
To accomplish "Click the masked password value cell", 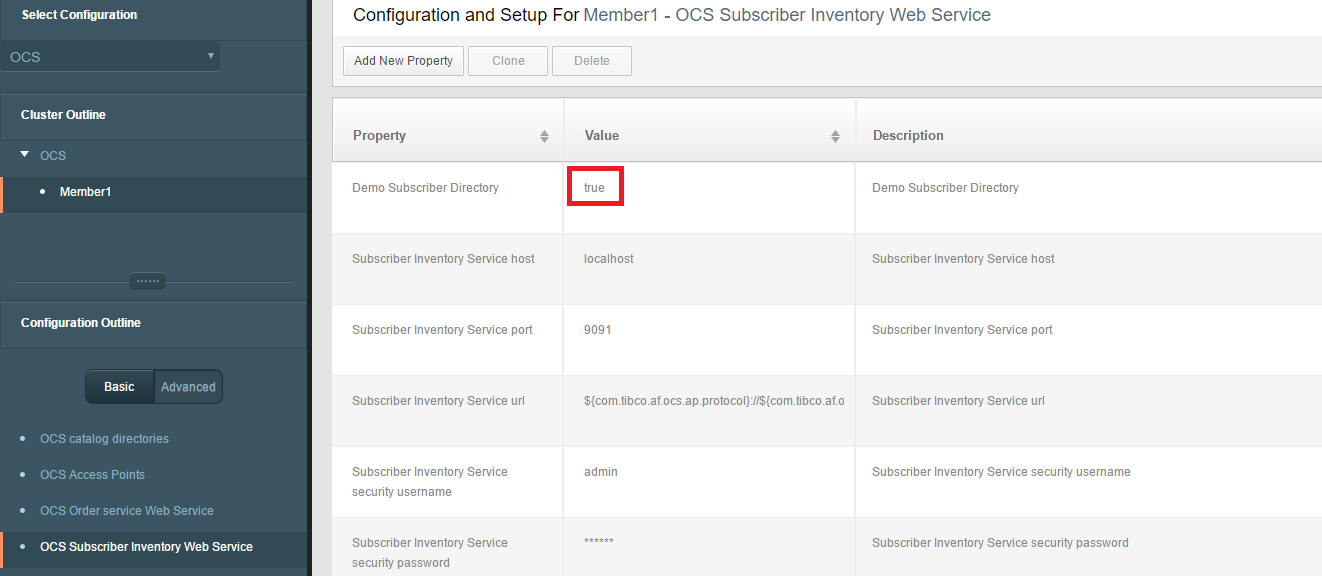I will point(599,543).
